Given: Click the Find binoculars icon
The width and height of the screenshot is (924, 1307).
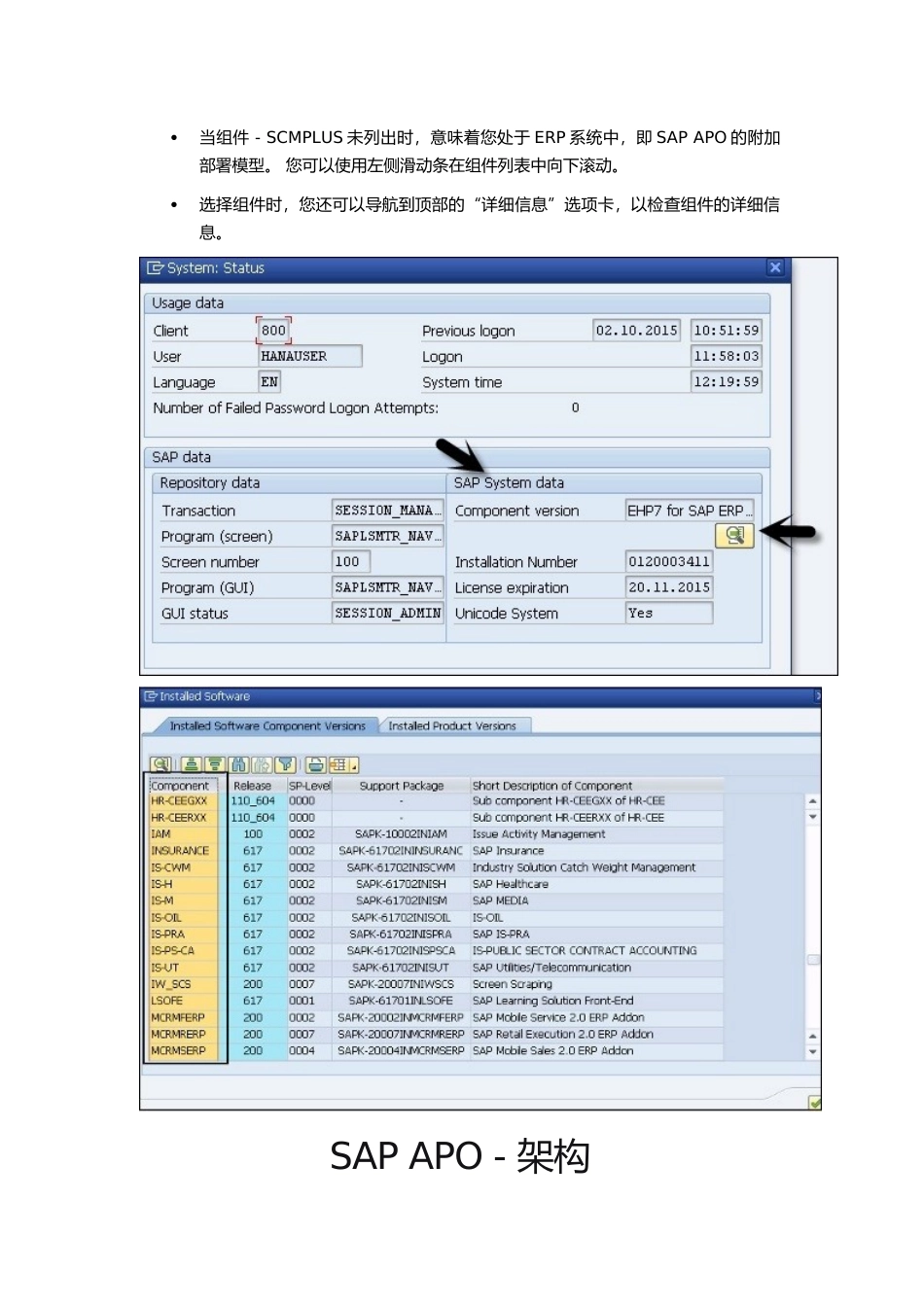Looking at the screenshot, I should [x=238, y=764].
